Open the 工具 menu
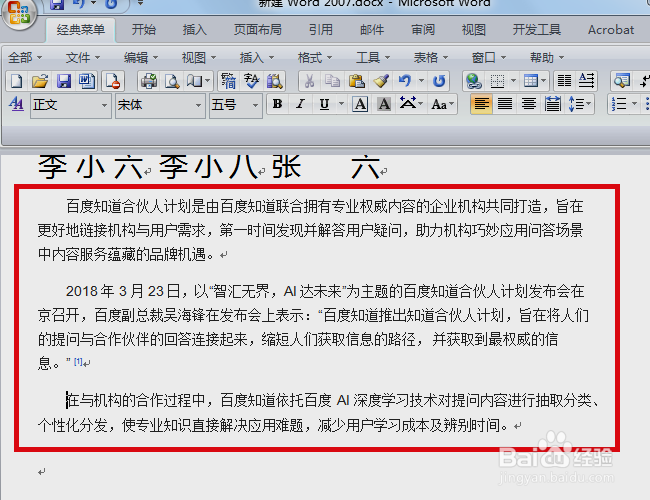The height and width of the screenshot is (500, 650). click(x=373, y=58)
